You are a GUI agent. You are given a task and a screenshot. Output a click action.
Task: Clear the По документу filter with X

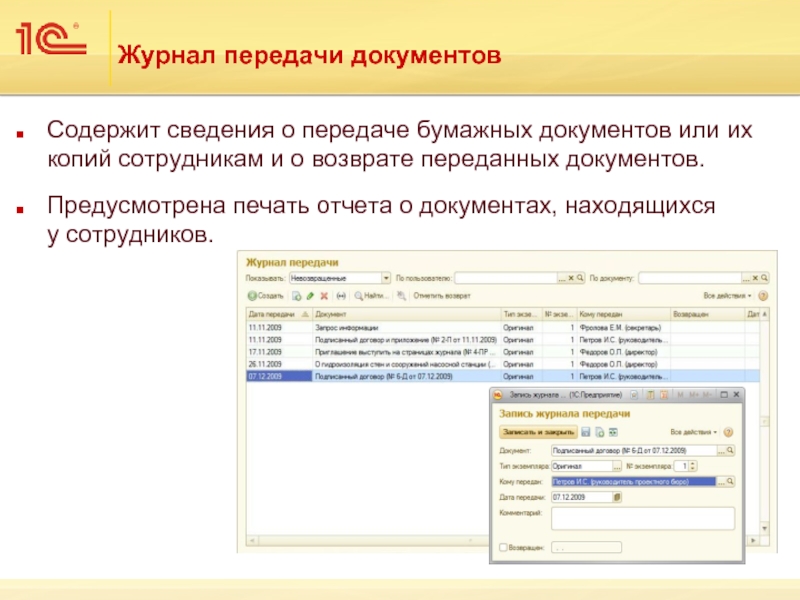pyautogui.click(x=755, y=278)
